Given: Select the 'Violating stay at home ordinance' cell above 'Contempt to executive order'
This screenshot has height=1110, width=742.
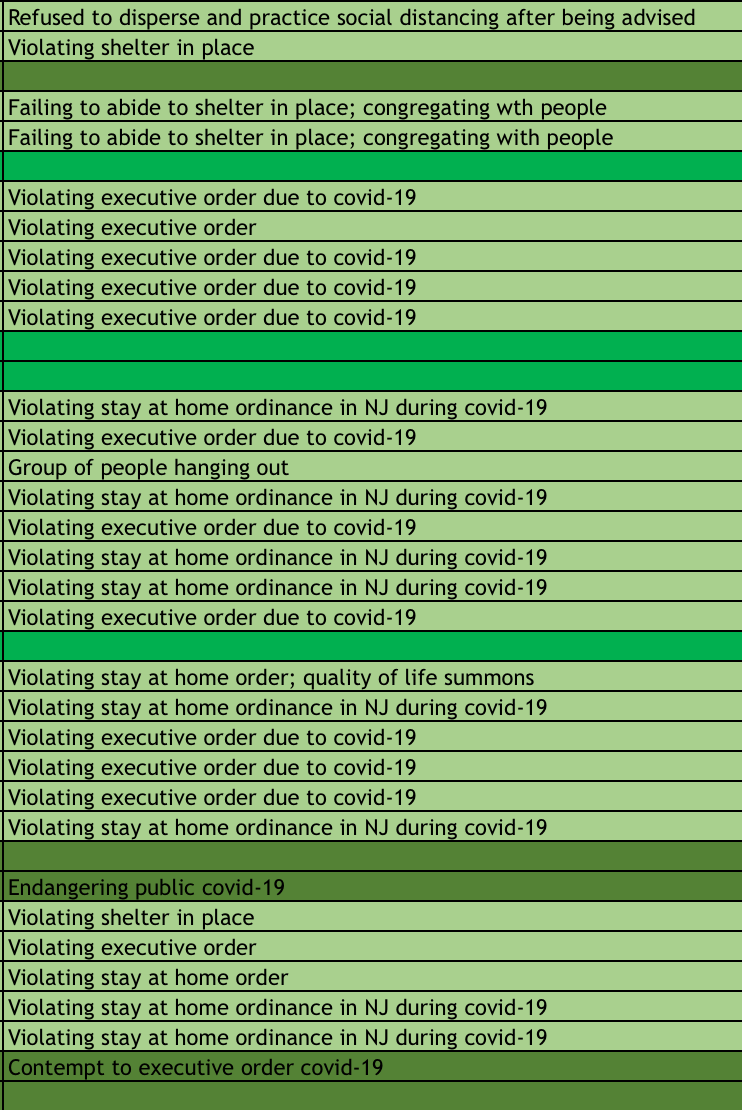Looking at the screenshot, I should (372, 1036).
